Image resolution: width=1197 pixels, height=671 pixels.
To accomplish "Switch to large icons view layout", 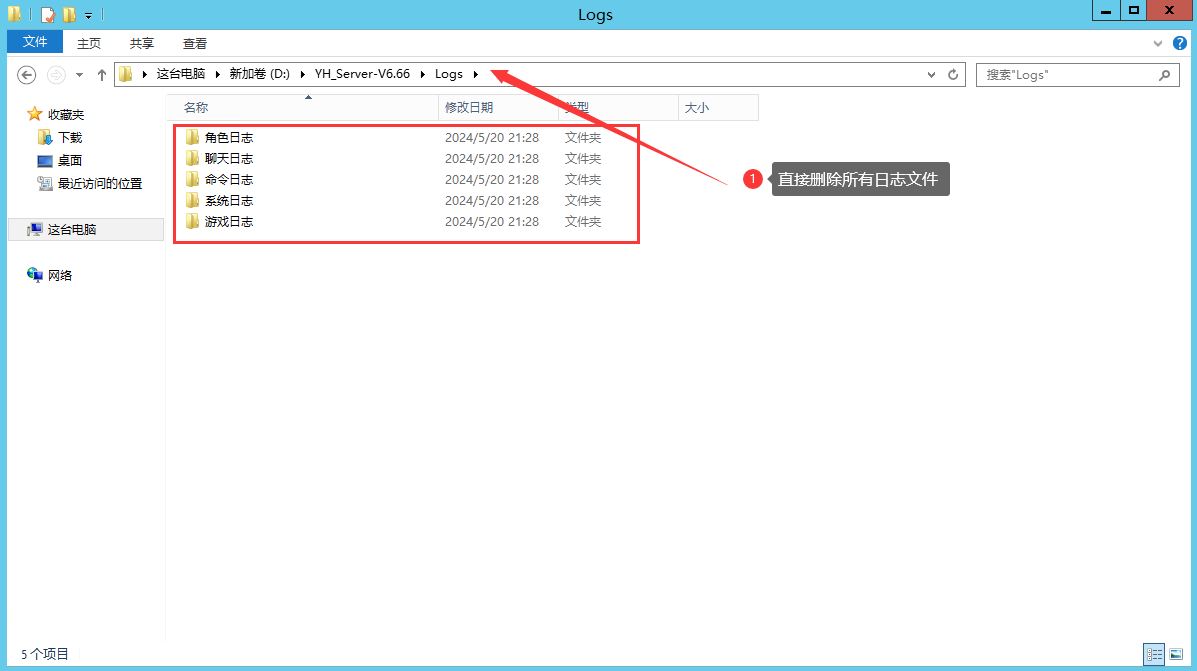I will point(1175,655).
